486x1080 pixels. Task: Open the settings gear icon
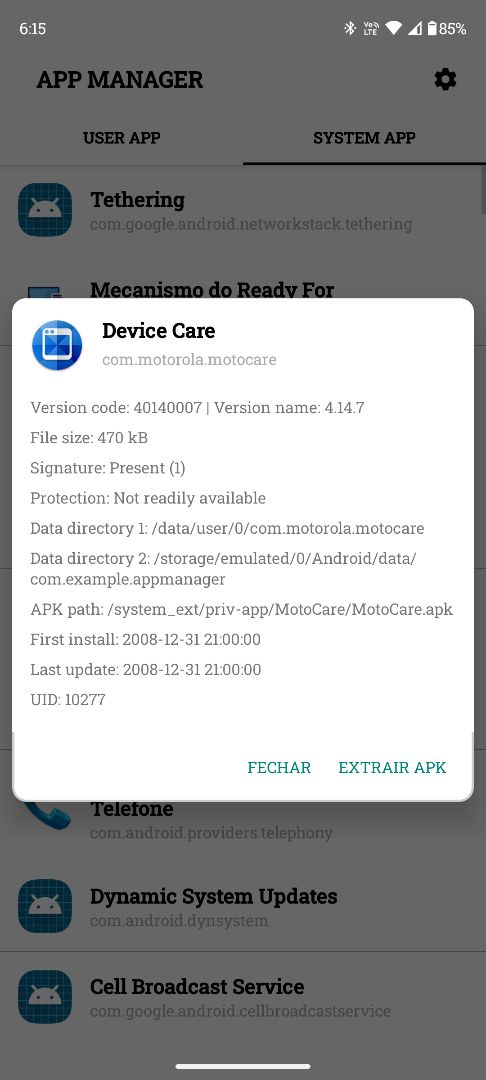pyautogui.click(x=445, y=79)
